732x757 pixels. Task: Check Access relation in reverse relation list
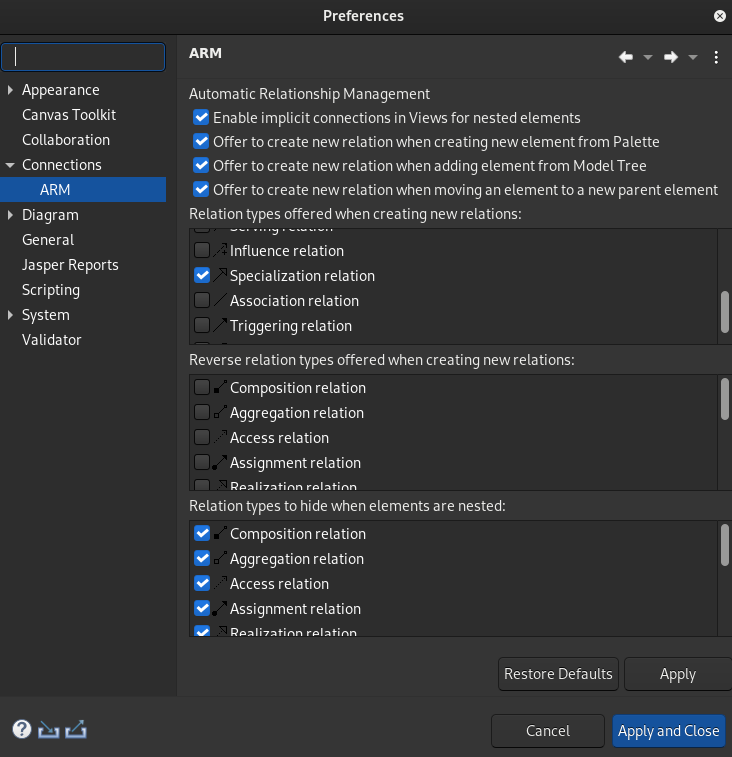coord(202,437)
